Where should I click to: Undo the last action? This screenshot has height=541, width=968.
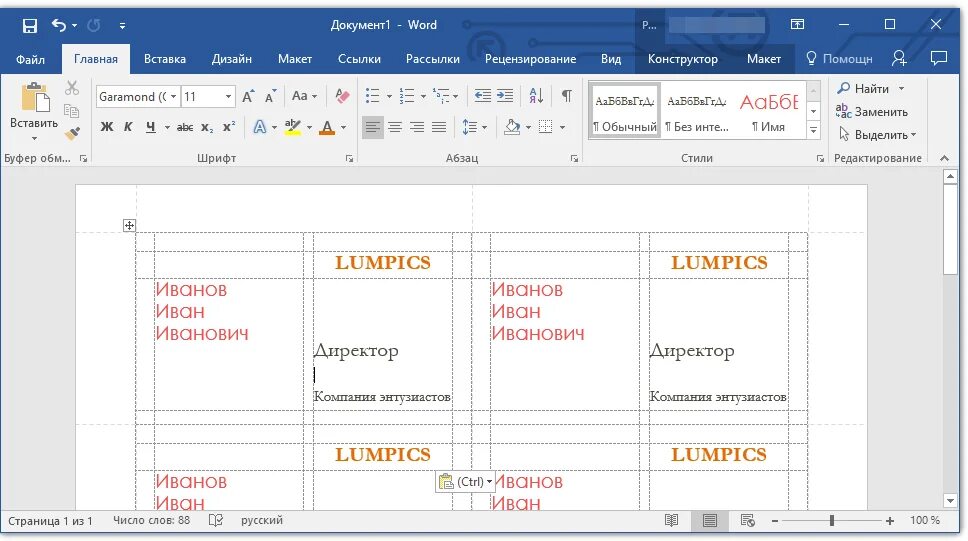tap(59, 25)
